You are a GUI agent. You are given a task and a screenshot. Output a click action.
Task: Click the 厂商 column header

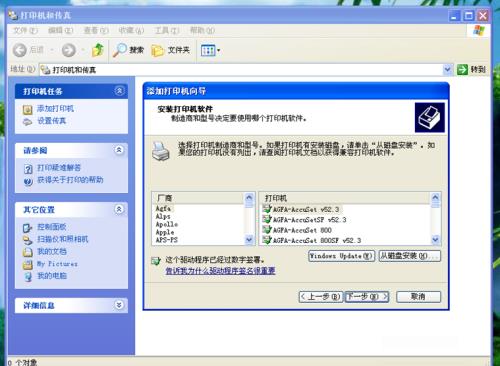198,198
